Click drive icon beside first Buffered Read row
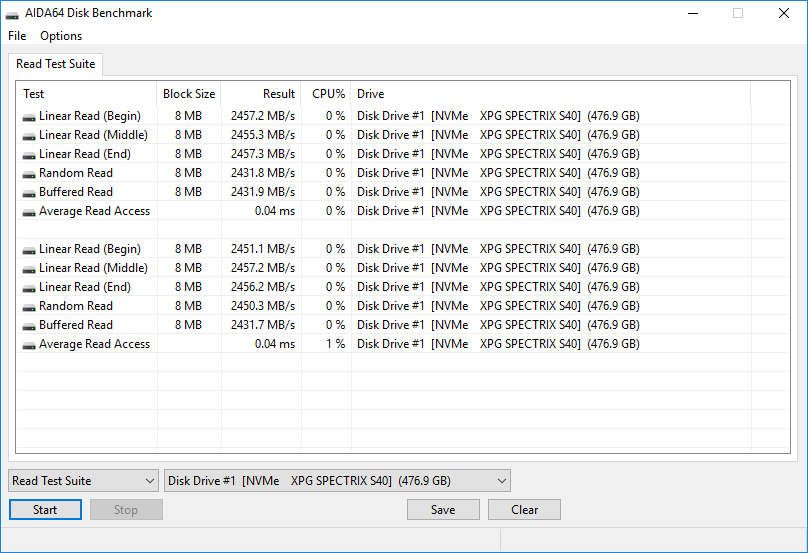This screenshot has width=808, height=553. pyautogui.click(x=29, y=192)
